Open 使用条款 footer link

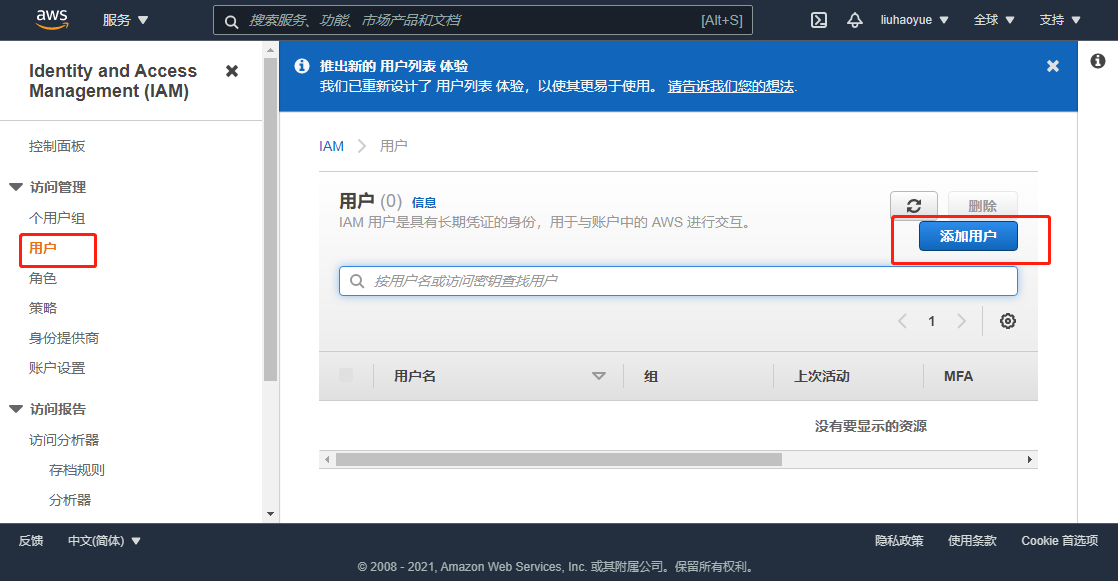coord(972,541)
